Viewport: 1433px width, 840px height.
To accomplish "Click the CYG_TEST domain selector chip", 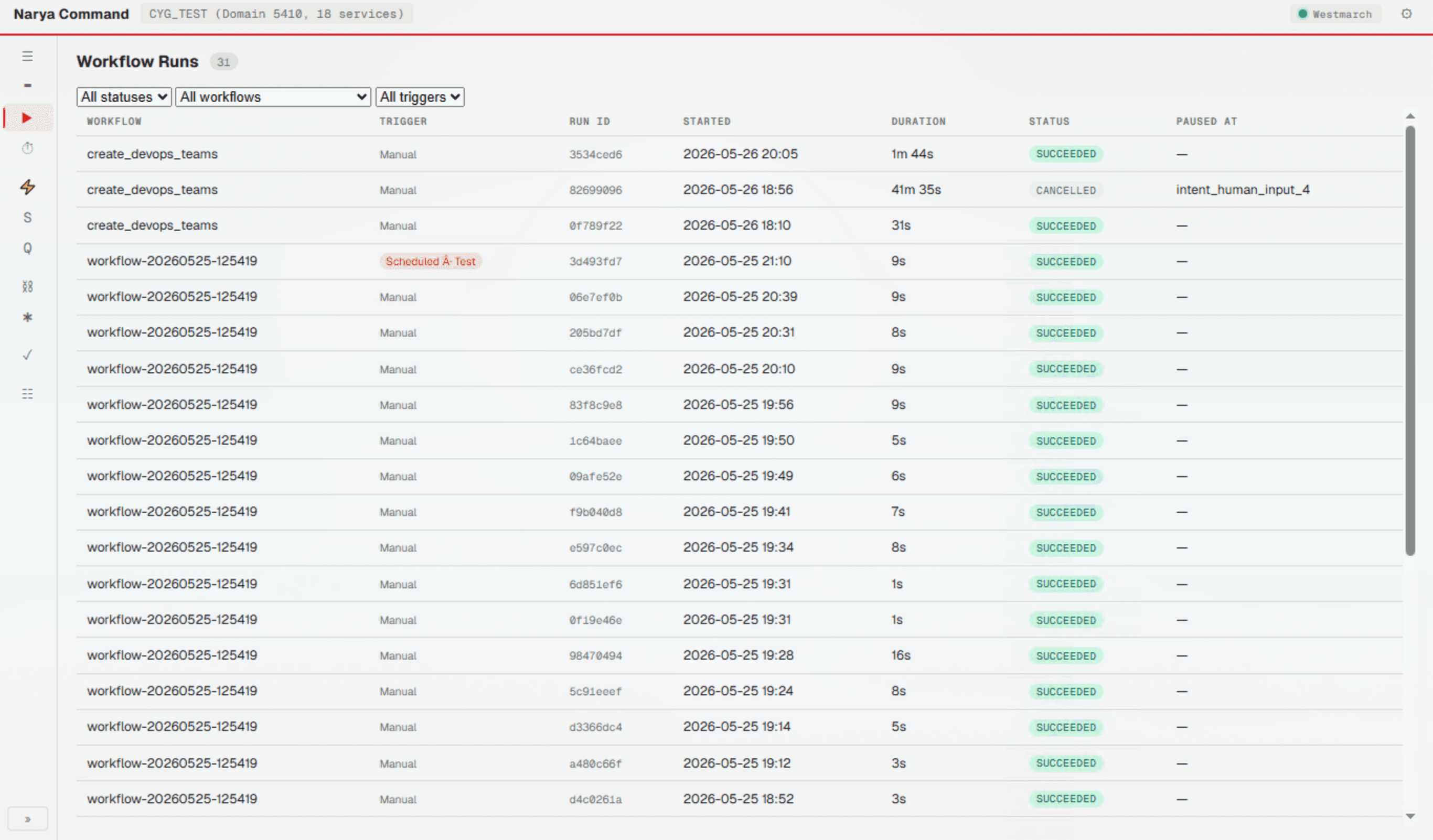I will [x=276, y=14].
